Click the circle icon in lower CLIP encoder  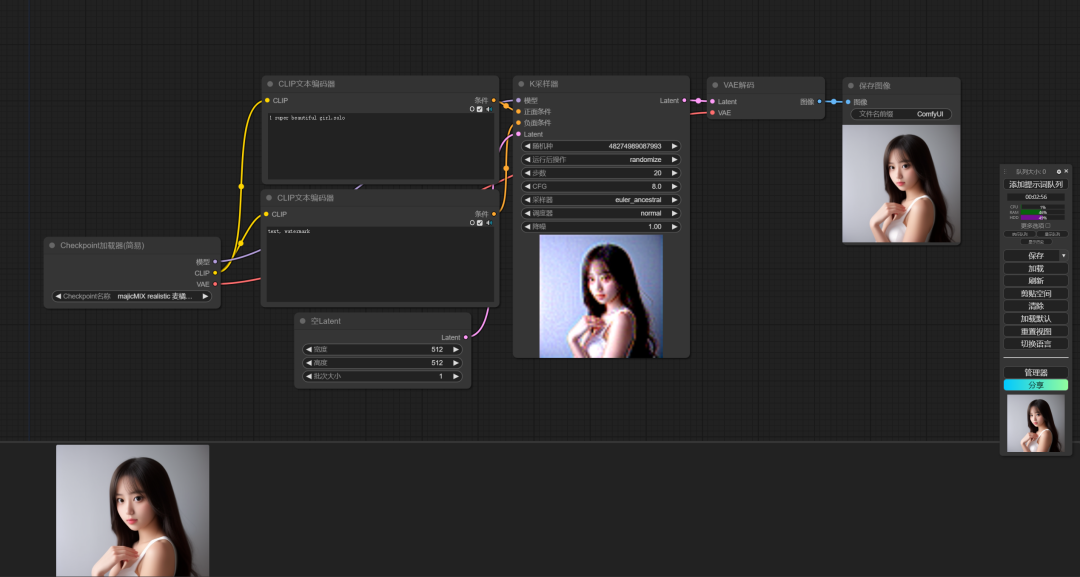[x=472, y=222]
